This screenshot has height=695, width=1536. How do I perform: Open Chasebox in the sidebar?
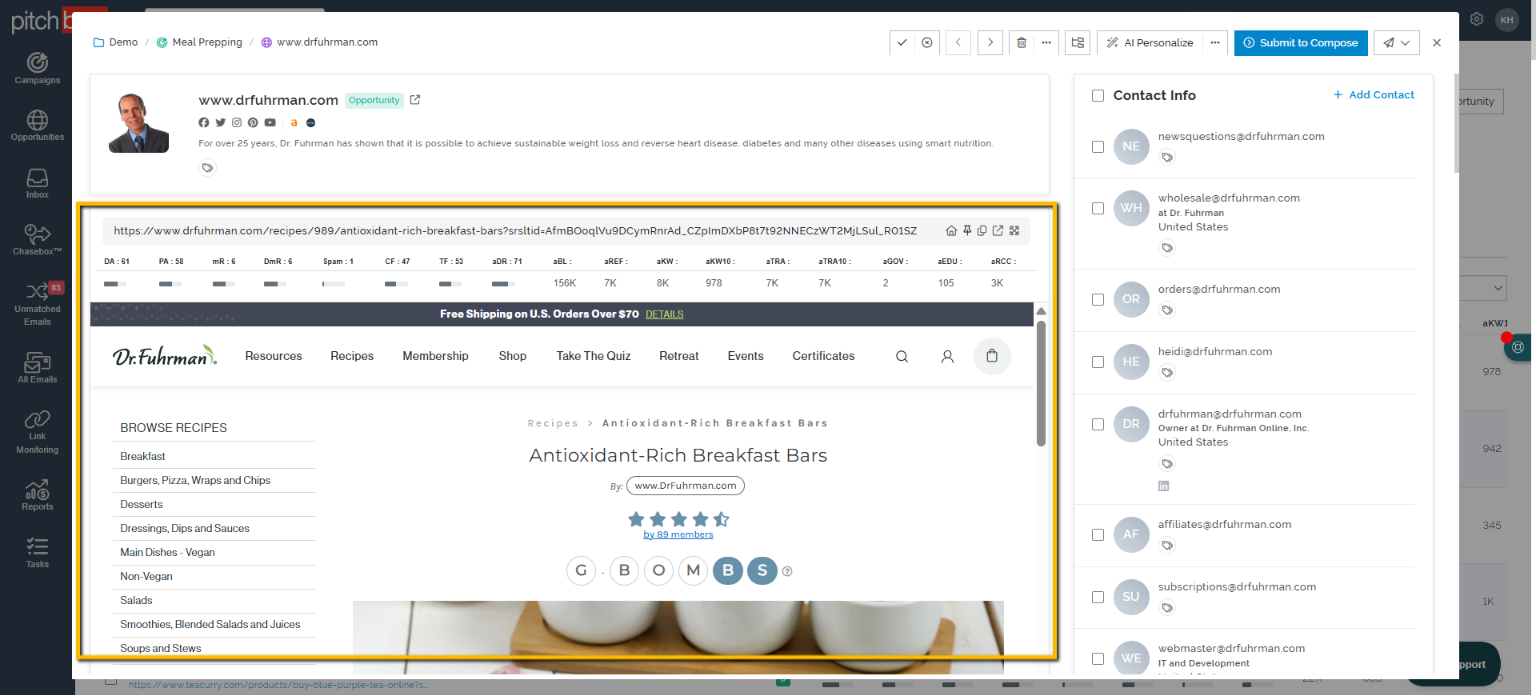[x=37, y=240]
